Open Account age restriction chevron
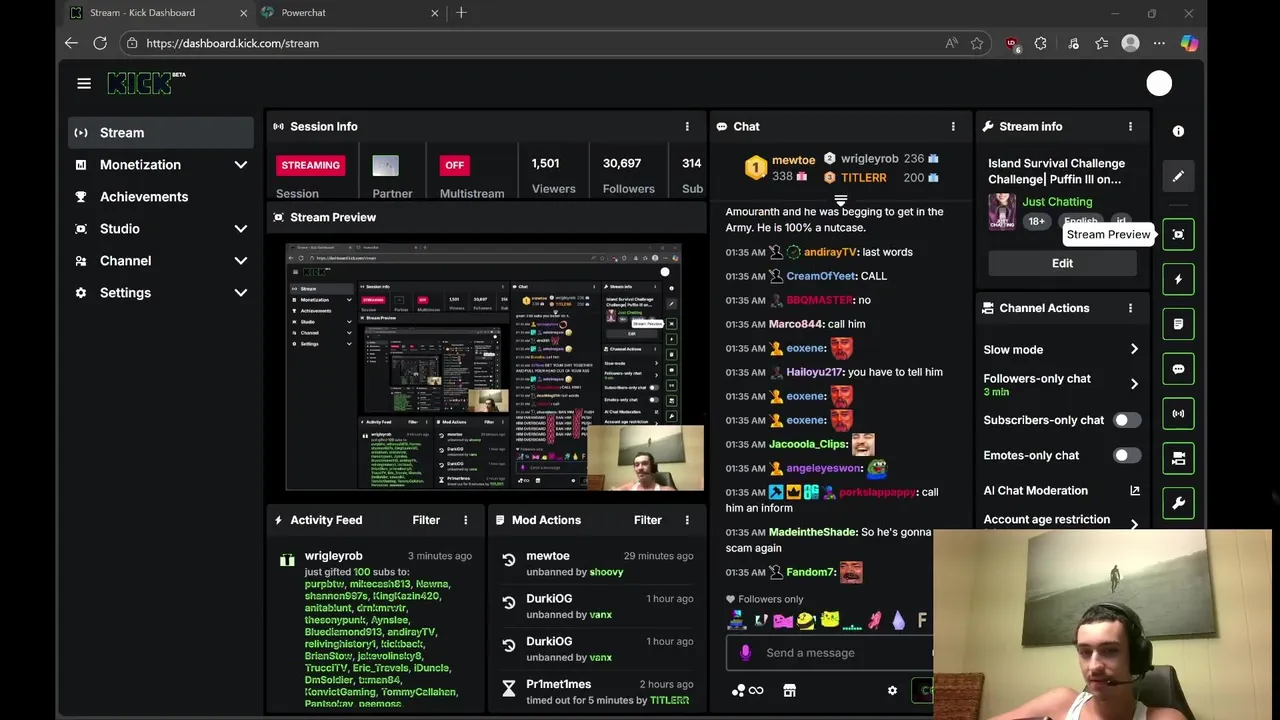 [x=1134, y=523]
